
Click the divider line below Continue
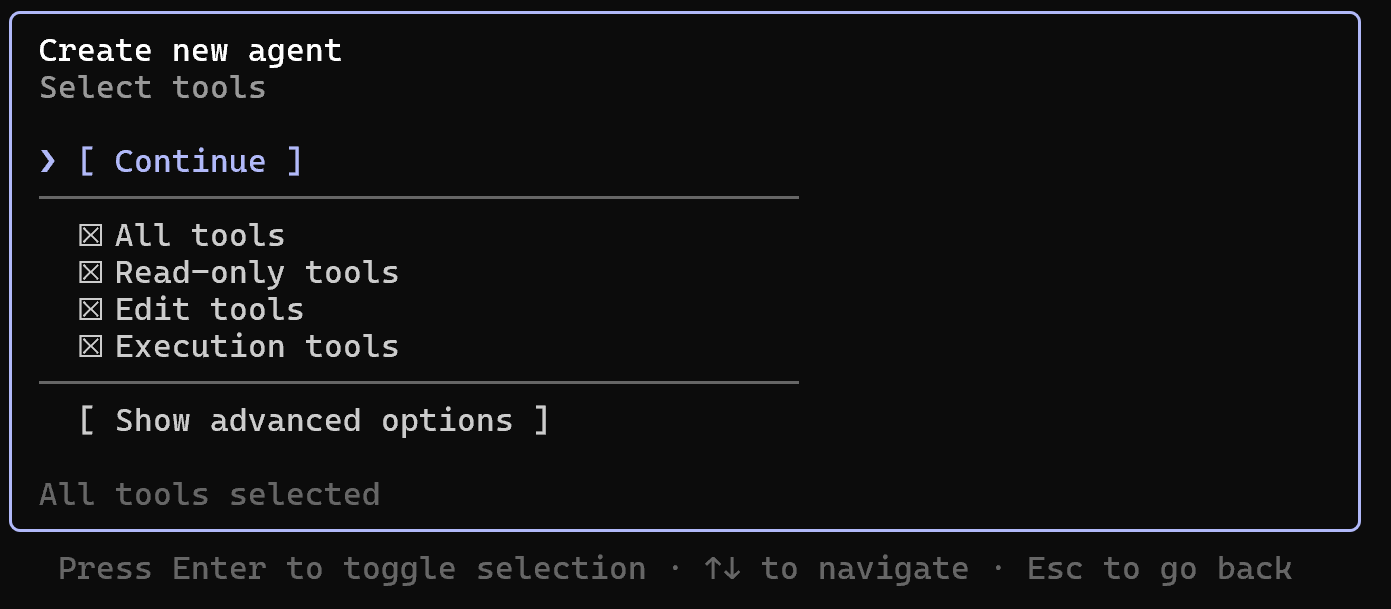click(x=418, y=198)
